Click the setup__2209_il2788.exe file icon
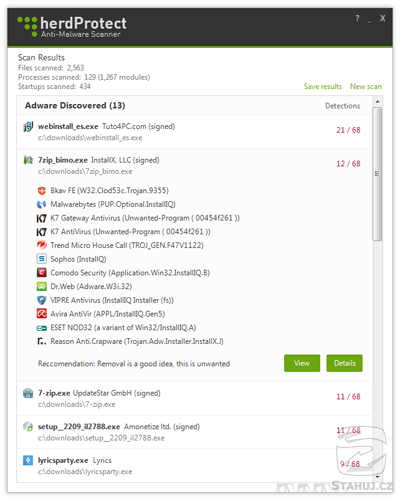 point(28,427)
